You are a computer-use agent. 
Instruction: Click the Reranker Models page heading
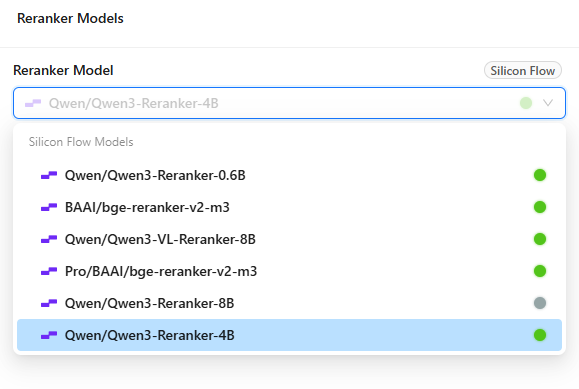click(x=70, y=18)
